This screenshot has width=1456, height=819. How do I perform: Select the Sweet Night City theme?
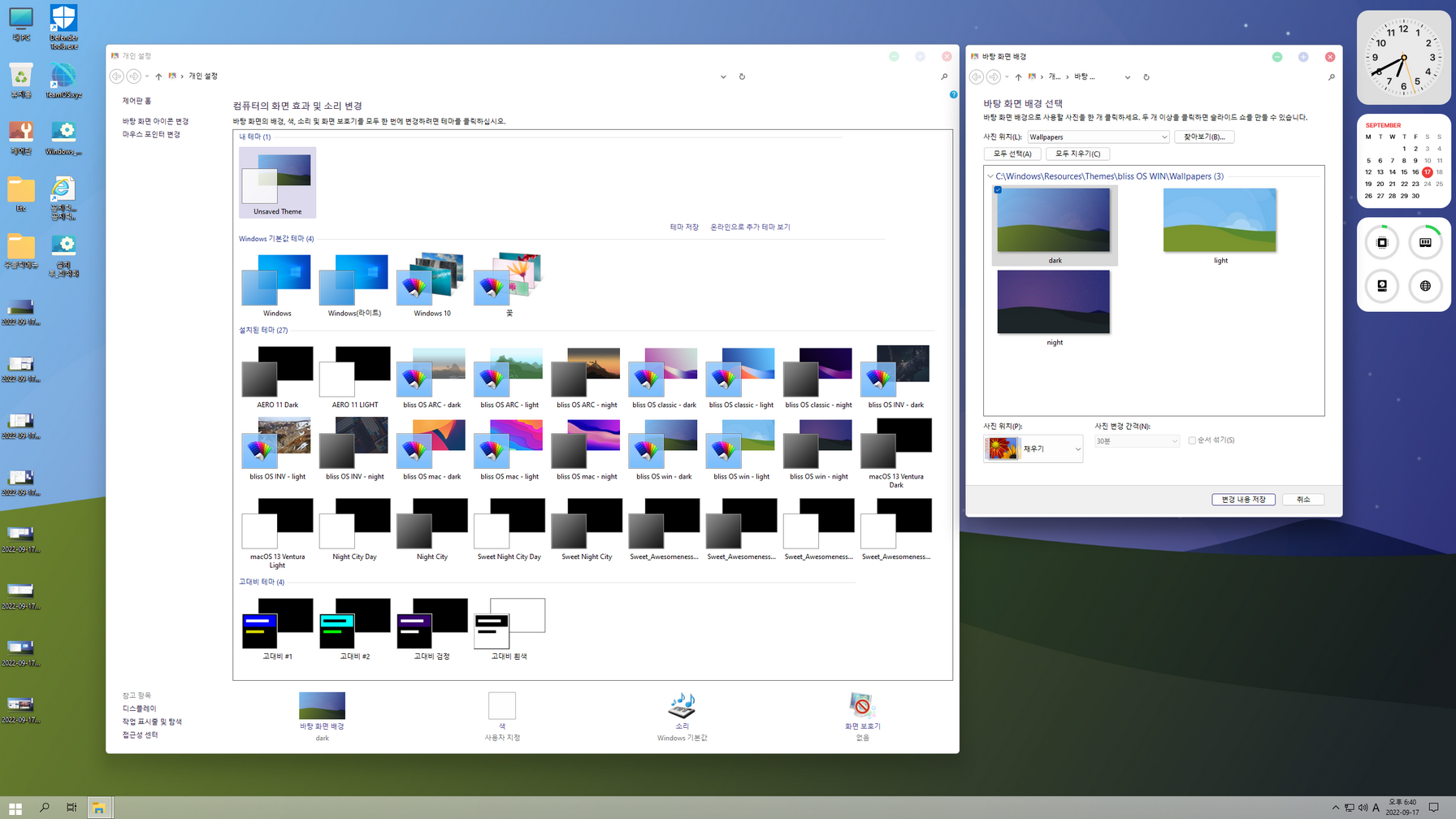pos(587,530)
